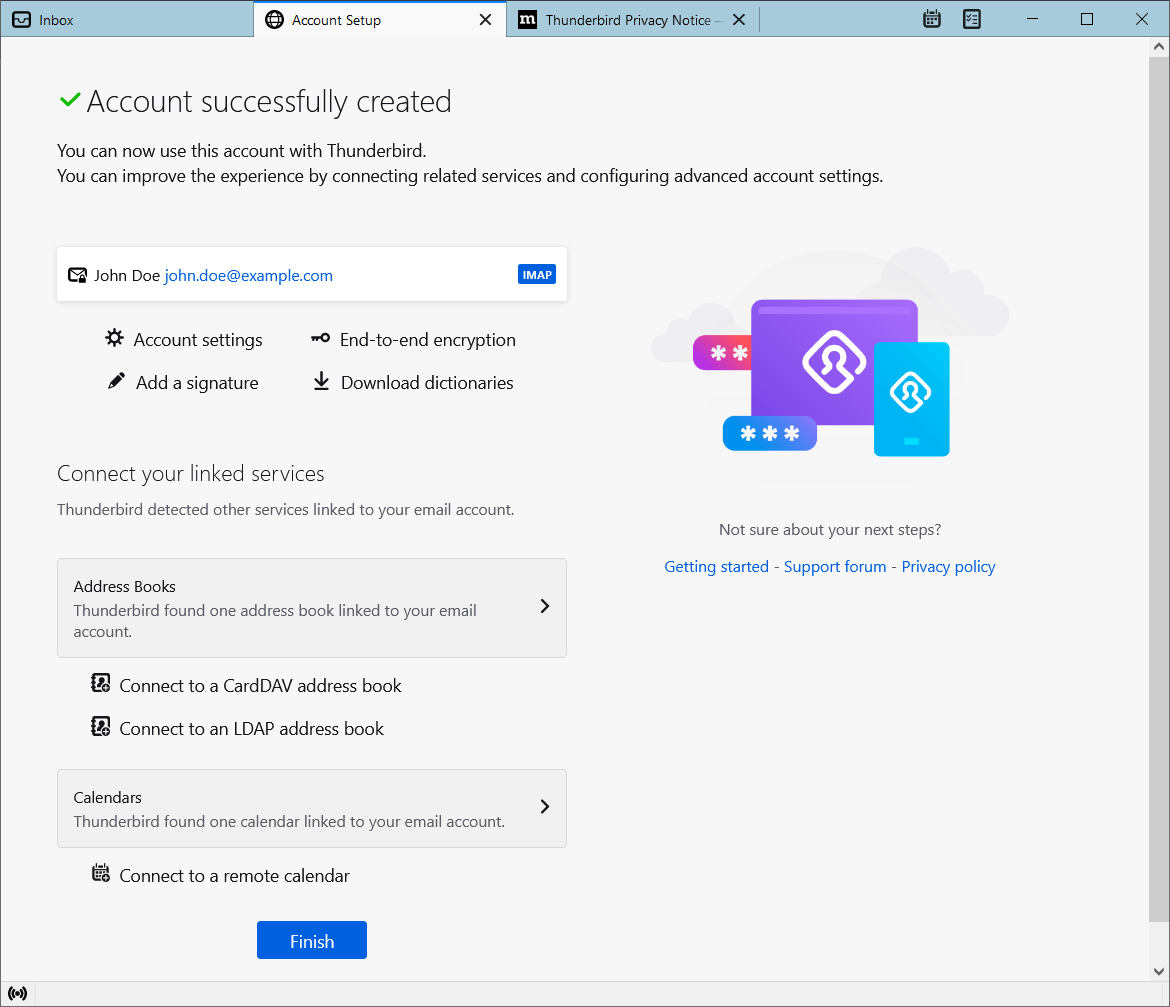Close the Account Setup tab
The image size is (1170, 1007).
[x=485, y=20]
